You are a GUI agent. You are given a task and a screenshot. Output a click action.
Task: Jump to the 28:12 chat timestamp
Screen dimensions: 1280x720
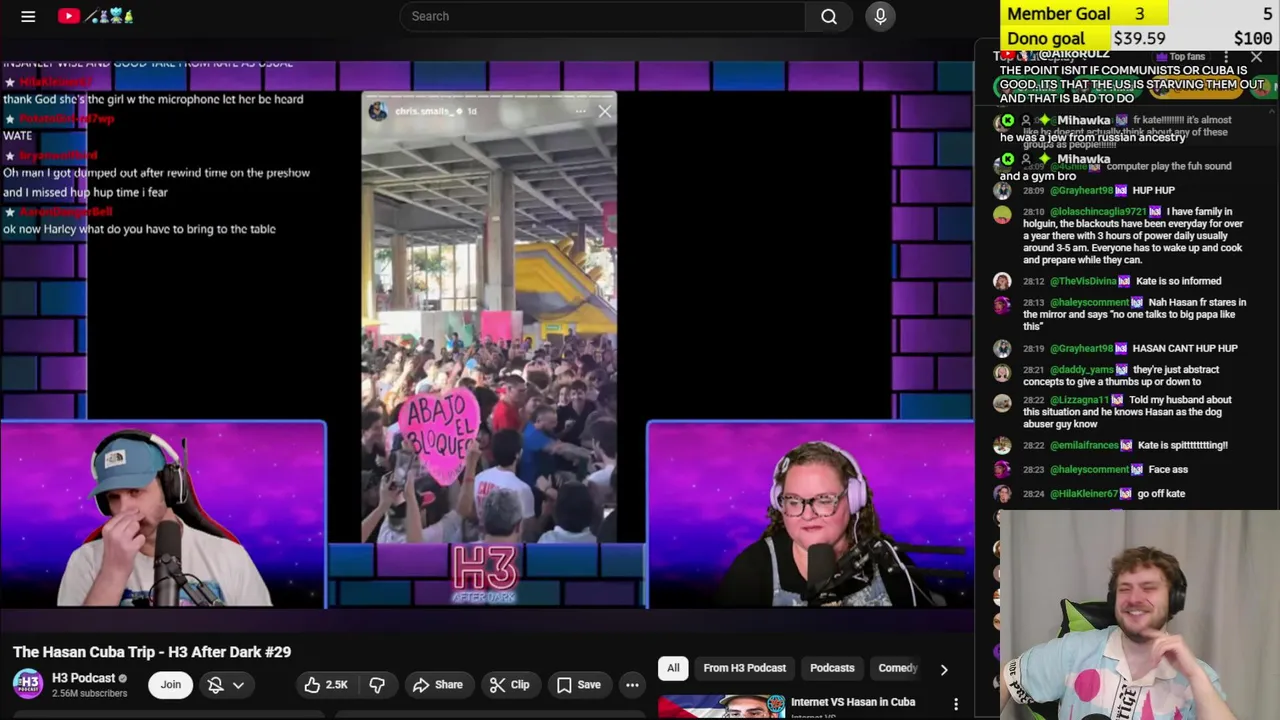1033,282
